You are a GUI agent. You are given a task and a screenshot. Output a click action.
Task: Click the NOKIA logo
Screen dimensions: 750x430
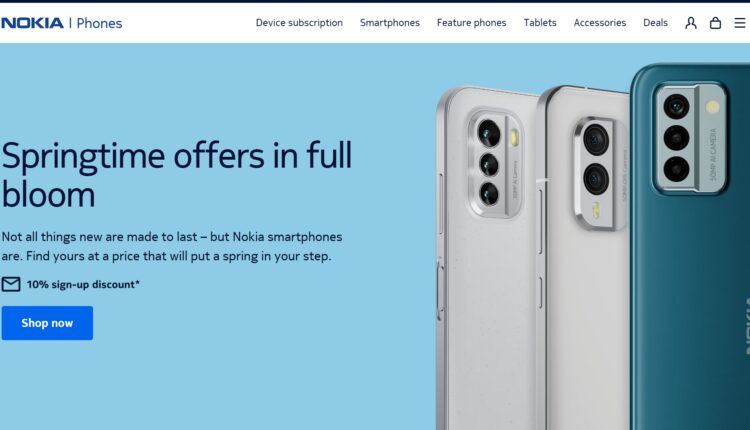[x=32, y=23]
